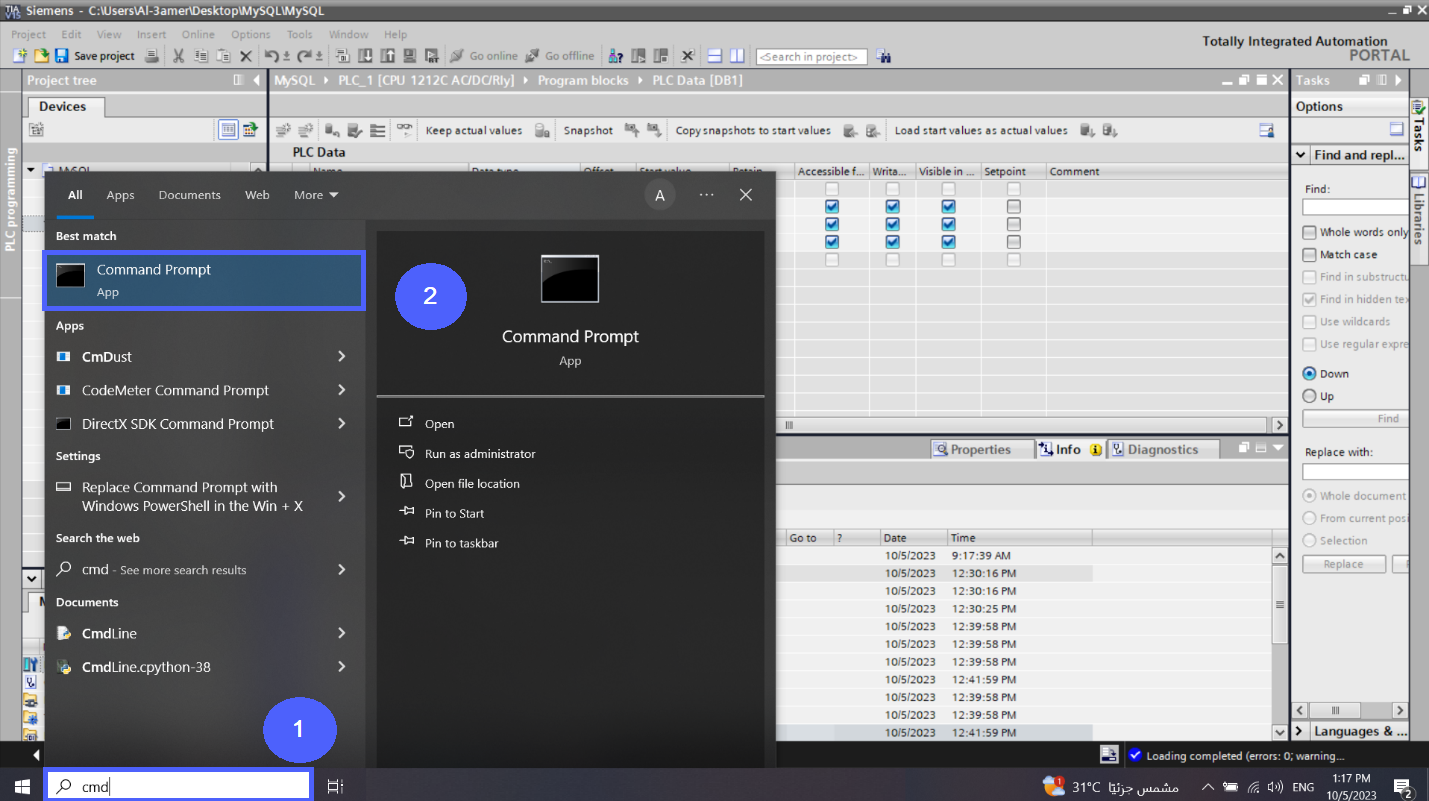Click the Keep actual values icon

click(x=542, y=130)
